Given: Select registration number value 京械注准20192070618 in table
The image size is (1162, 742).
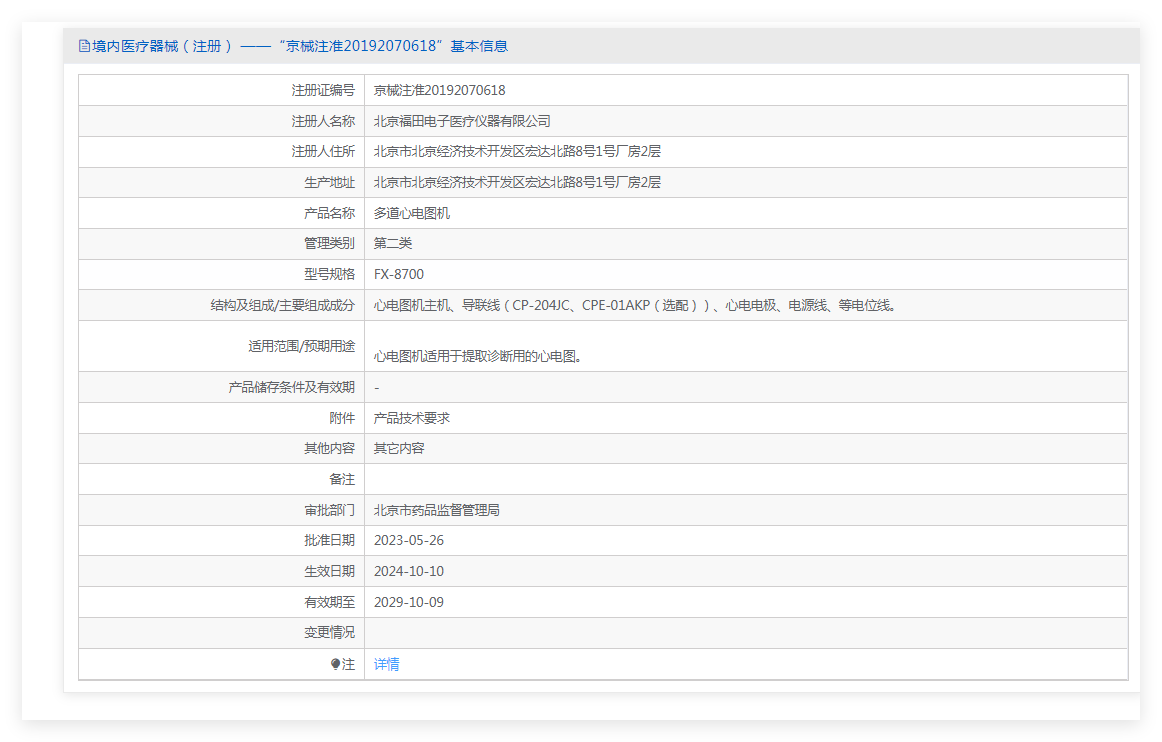Looking at the screenshot, I should click(439, 90).
